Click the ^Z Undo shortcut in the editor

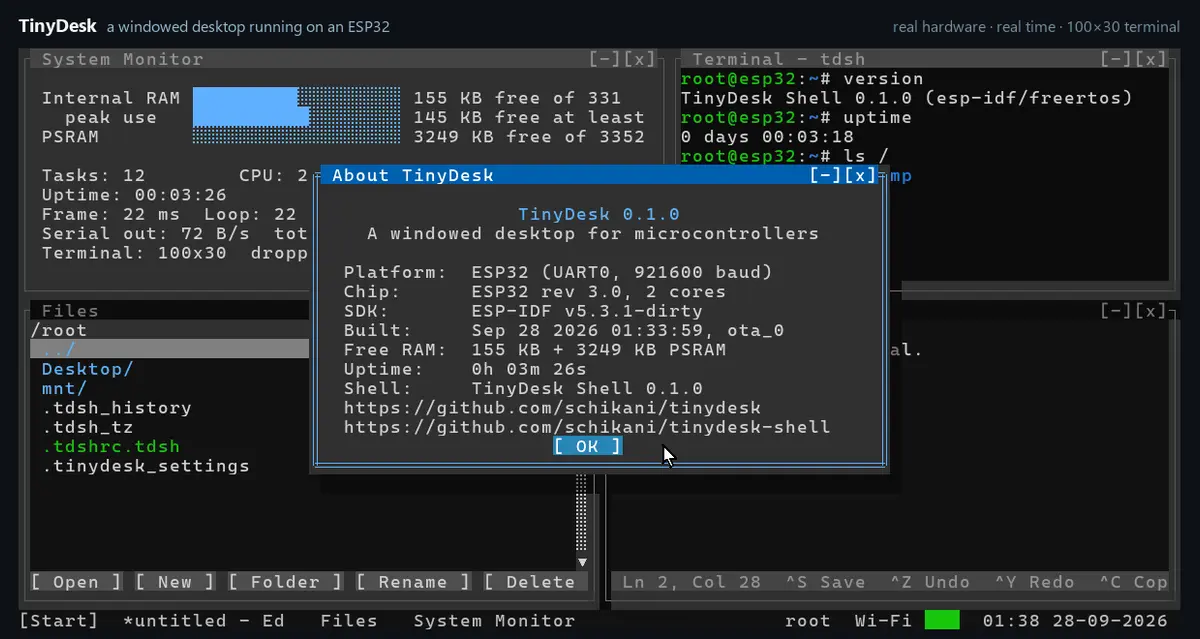pyautogui.click(x=930, y=582)
